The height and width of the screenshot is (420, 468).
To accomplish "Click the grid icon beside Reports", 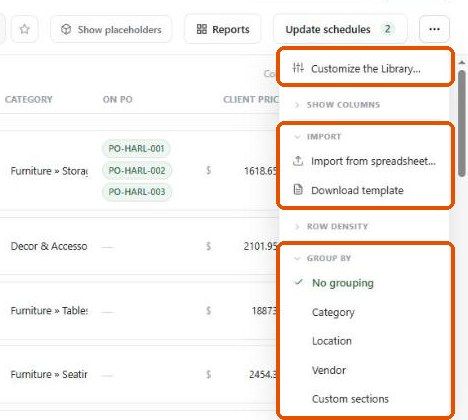I will (202, 29).
